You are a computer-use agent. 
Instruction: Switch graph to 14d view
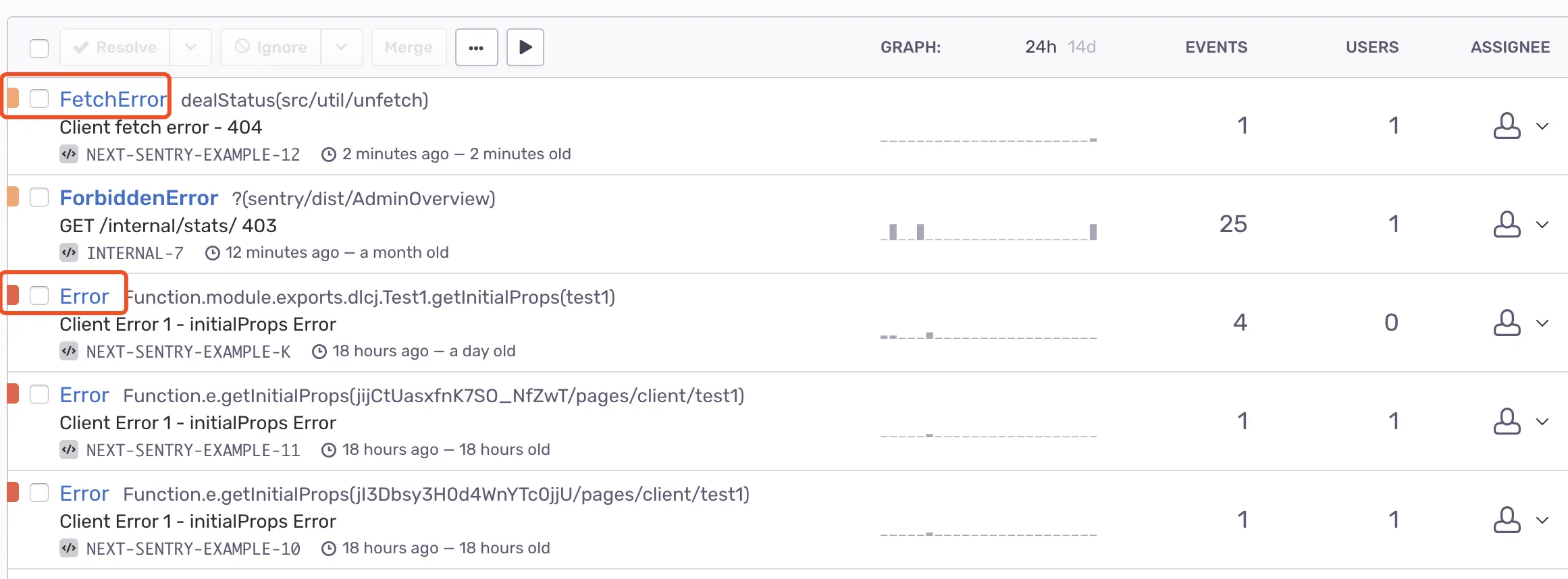(1081, 47)
